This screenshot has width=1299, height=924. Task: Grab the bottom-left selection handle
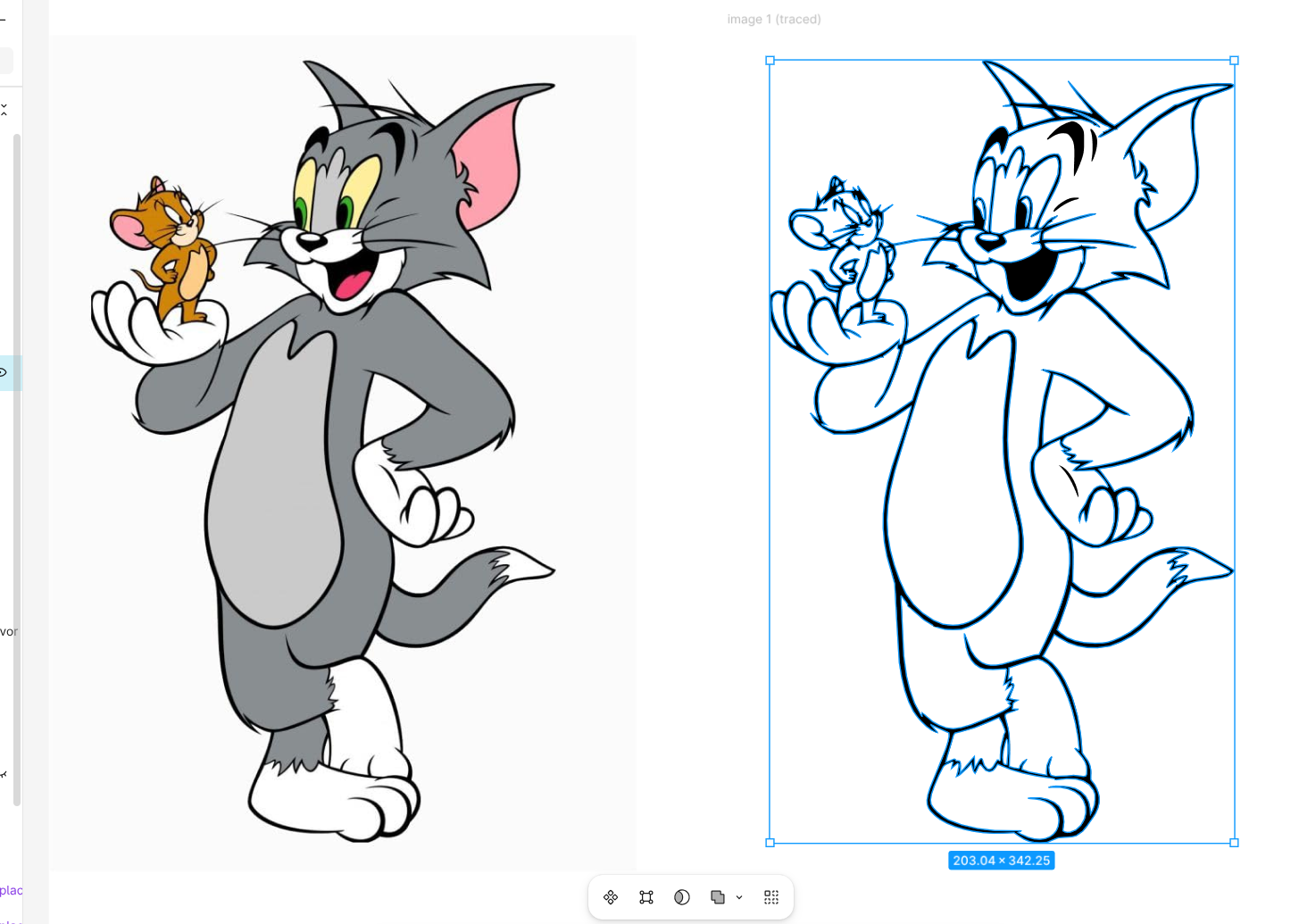point(770,843)
